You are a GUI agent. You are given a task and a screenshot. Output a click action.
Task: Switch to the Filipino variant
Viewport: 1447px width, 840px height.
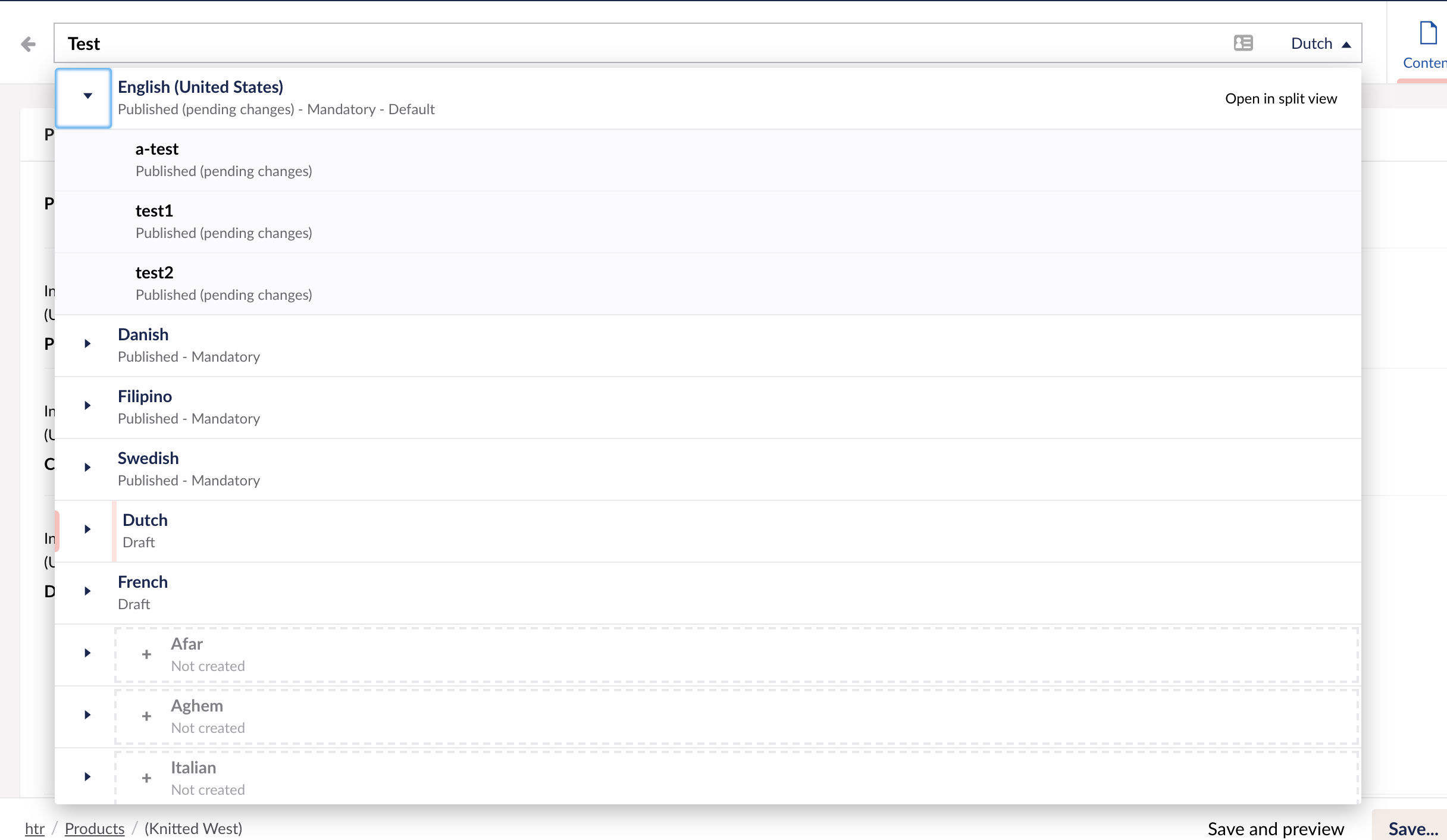click(737, 408)
